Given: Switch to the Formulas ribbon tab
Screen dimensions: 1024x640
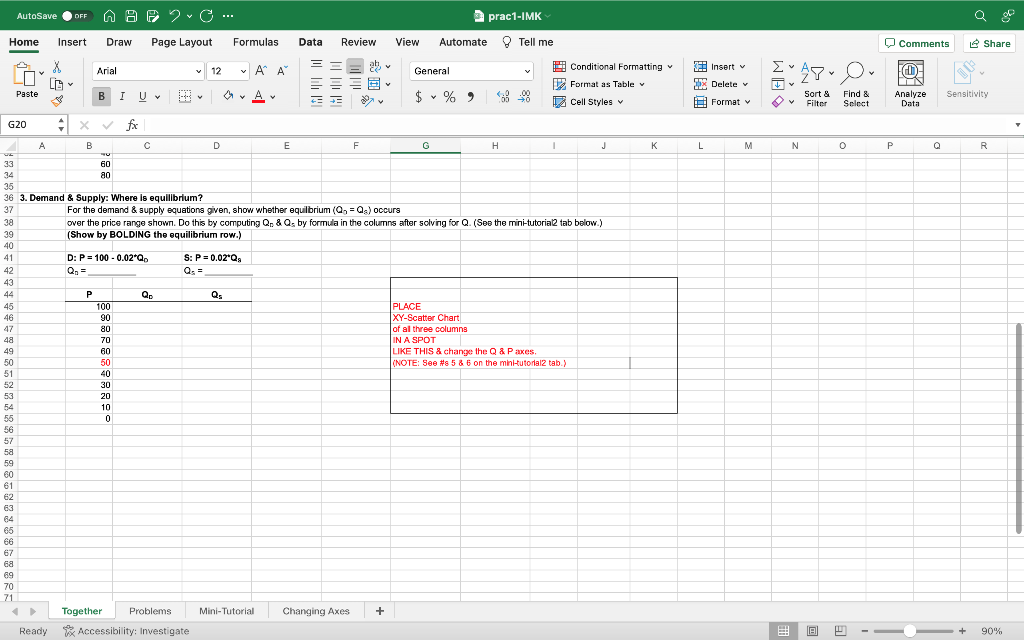Looking at the screenshot, I should coord(256,42).
